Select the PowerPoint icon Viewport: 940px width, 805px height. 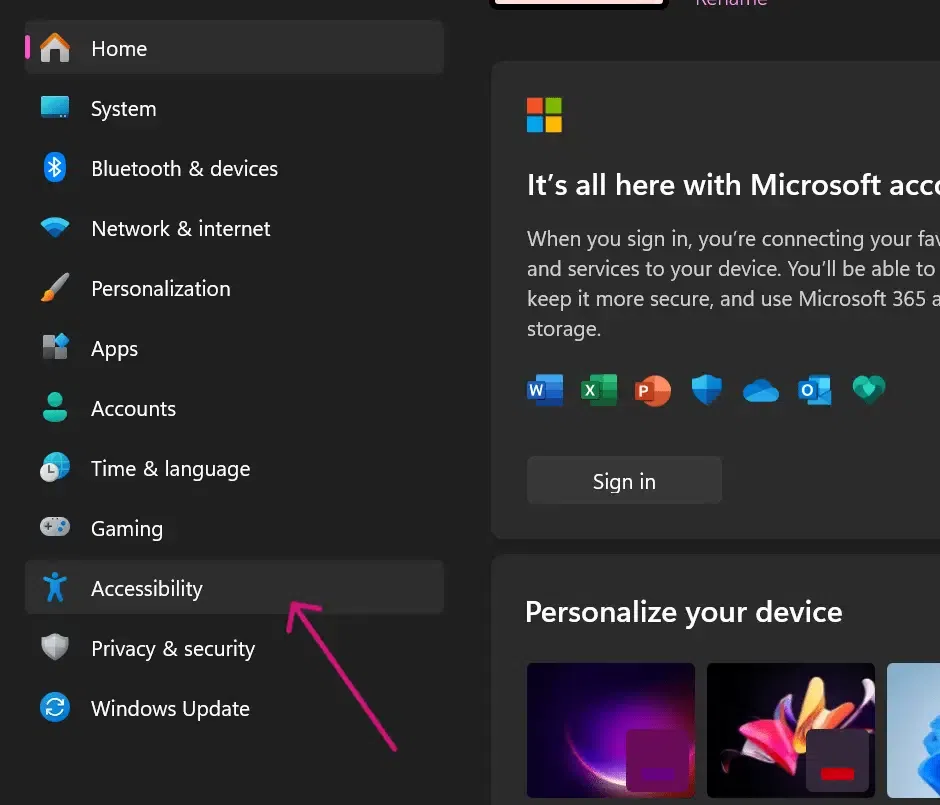pos(652,390)
